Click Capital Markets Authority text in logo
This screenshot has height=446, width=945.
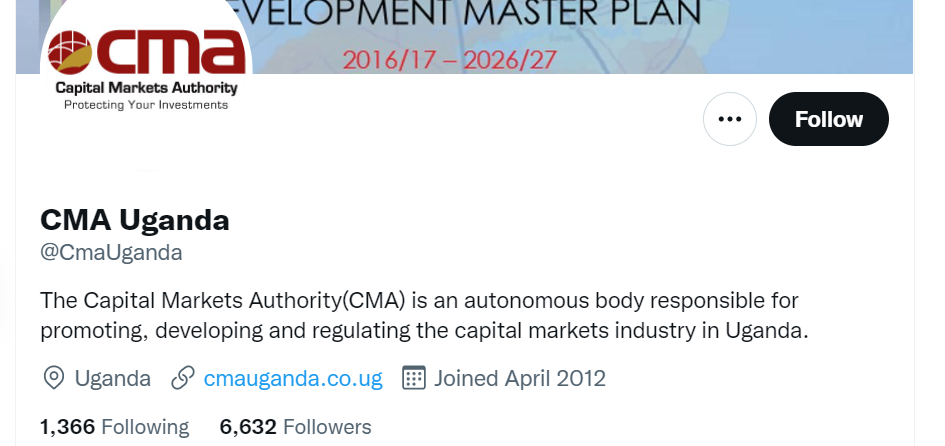point(146,88)
